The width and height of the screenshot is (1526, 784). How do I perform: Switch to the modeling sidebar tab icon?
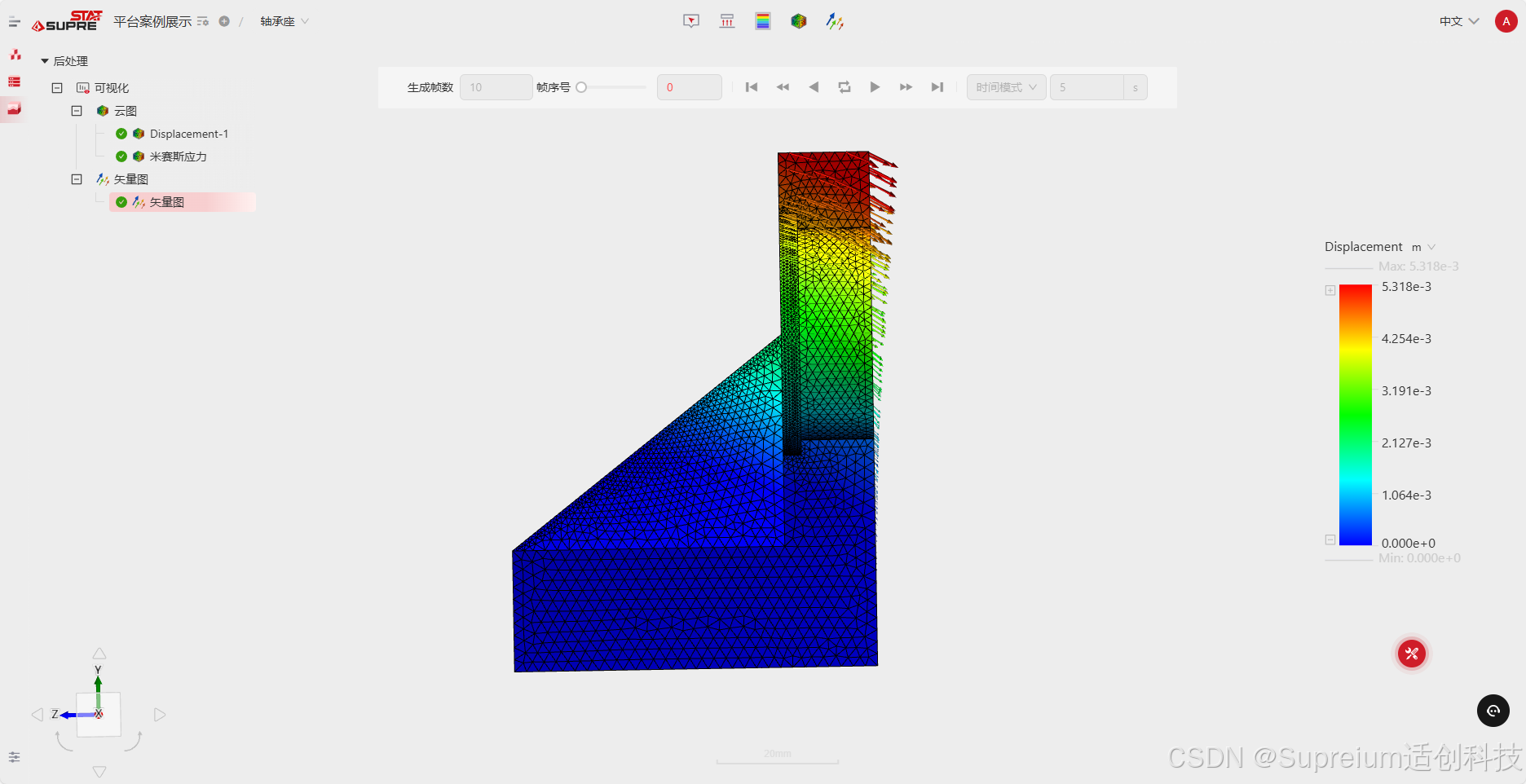point(15,55)
